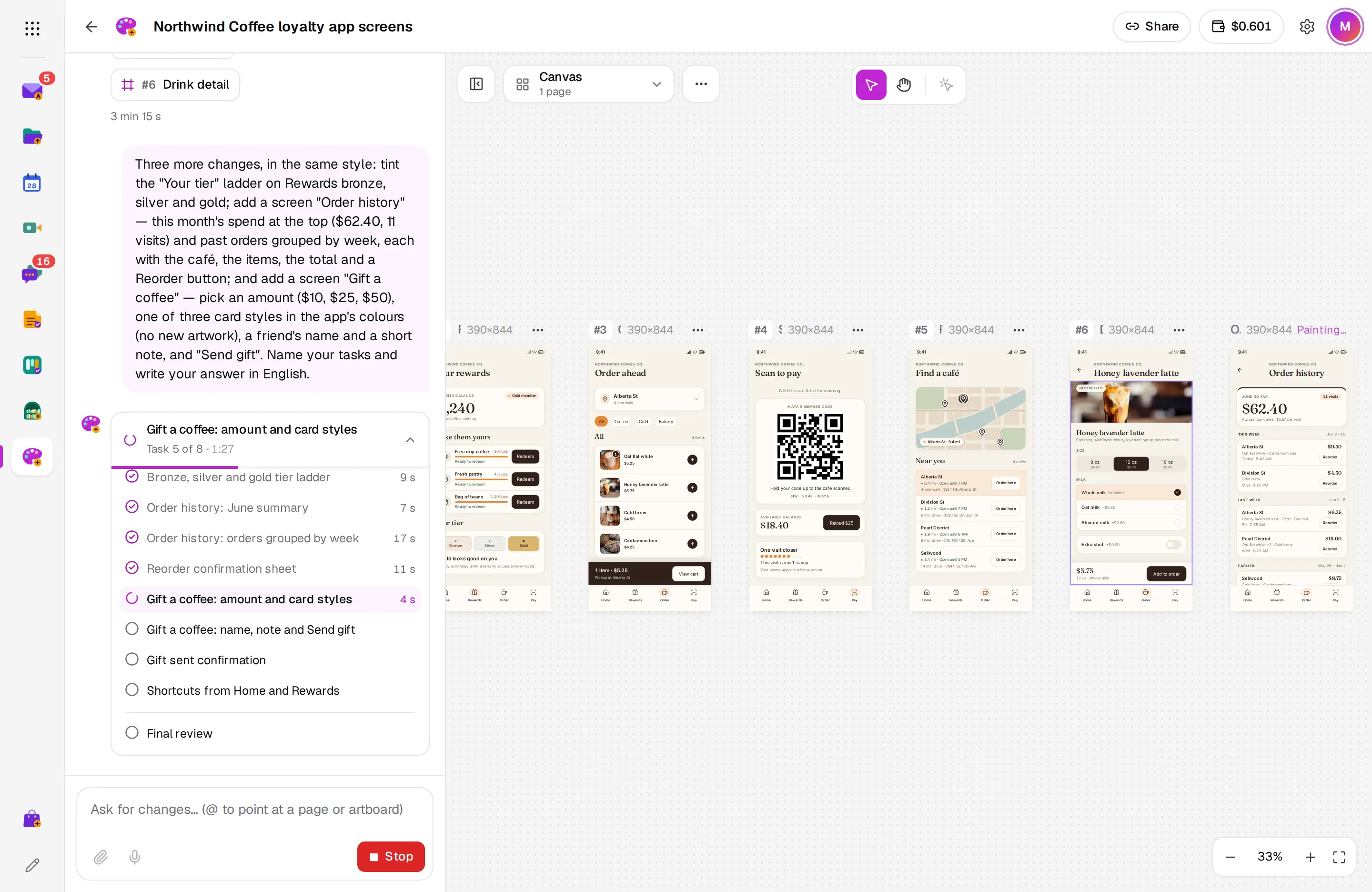The width and height of the screenshot is (1372, 892).
Task: Select Gift a coffee: name, note task
Action: (x=270, y=629)
